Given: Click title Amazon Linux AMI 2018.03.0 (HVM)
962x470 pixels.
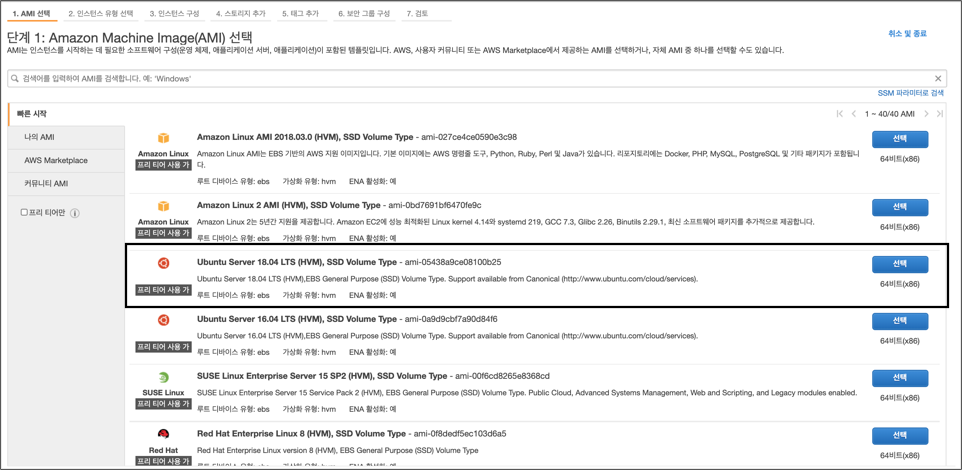Looking at the screenshot, I should (x=305, y=136).
